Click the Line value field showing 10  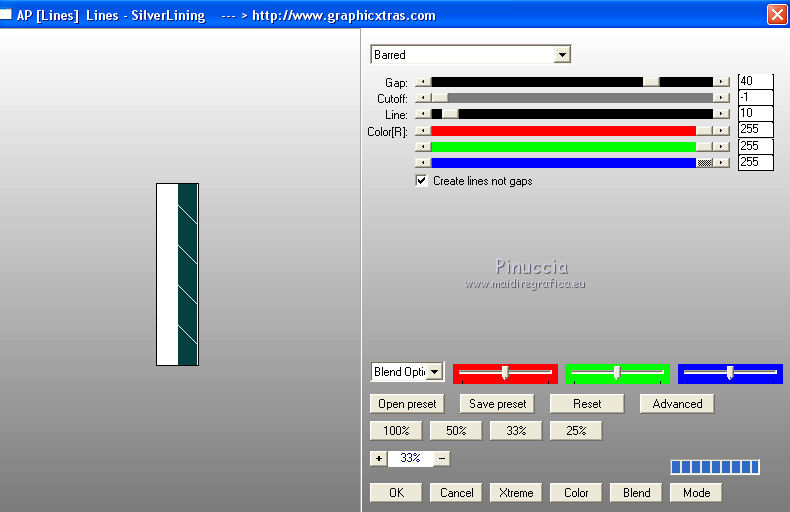pyautogui.click(x=755, y=113)
